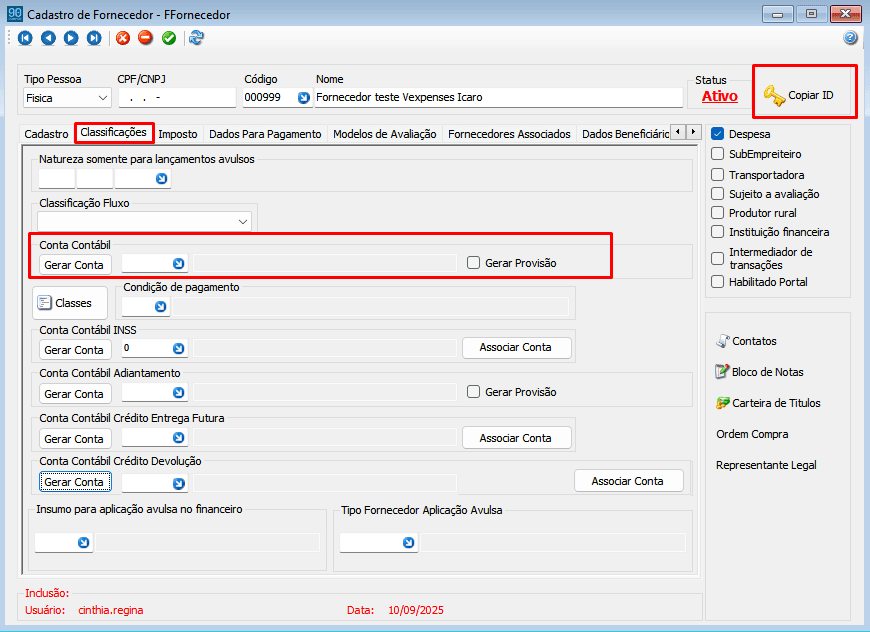Open Carteira de Titulos

pos(768,403)
